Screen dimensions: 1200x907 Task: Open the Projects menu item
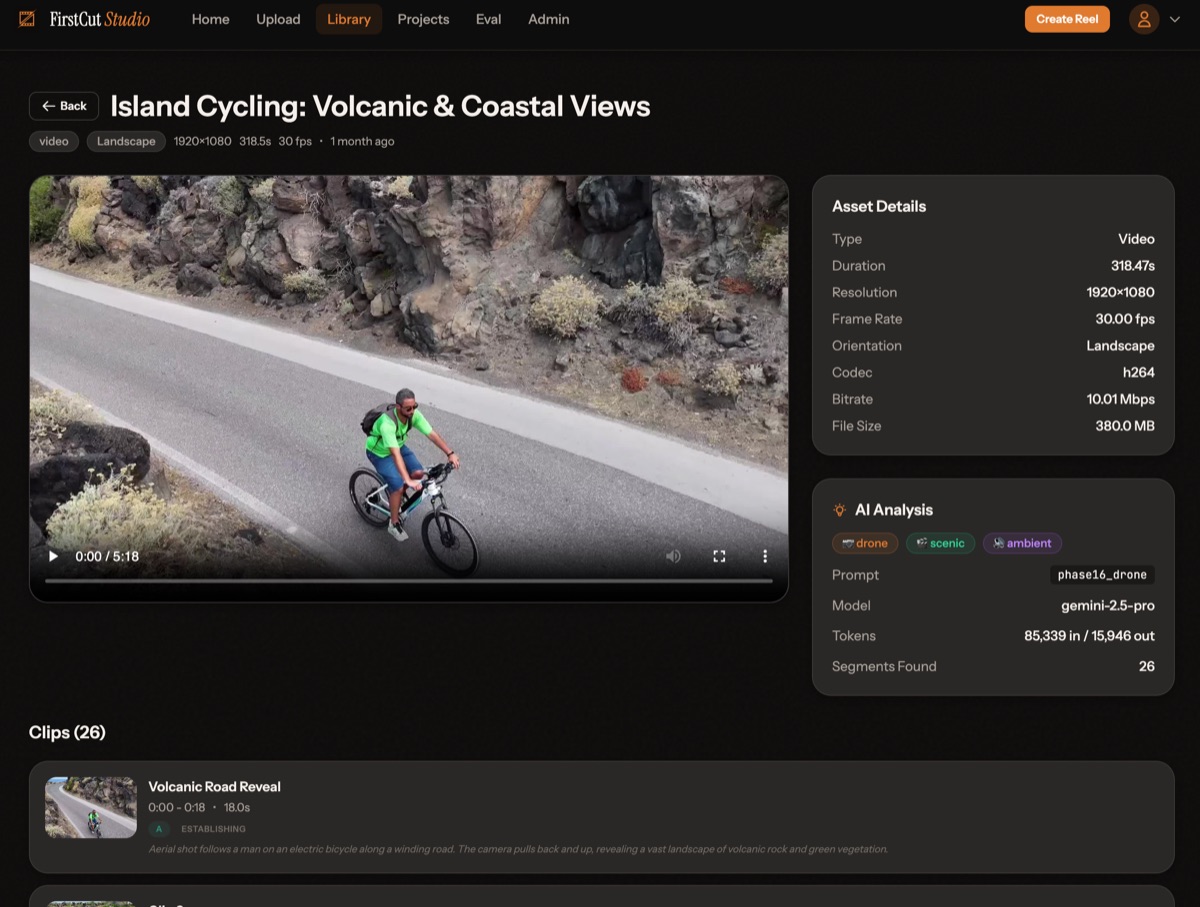pyautogui.click(x=423, y=19)
